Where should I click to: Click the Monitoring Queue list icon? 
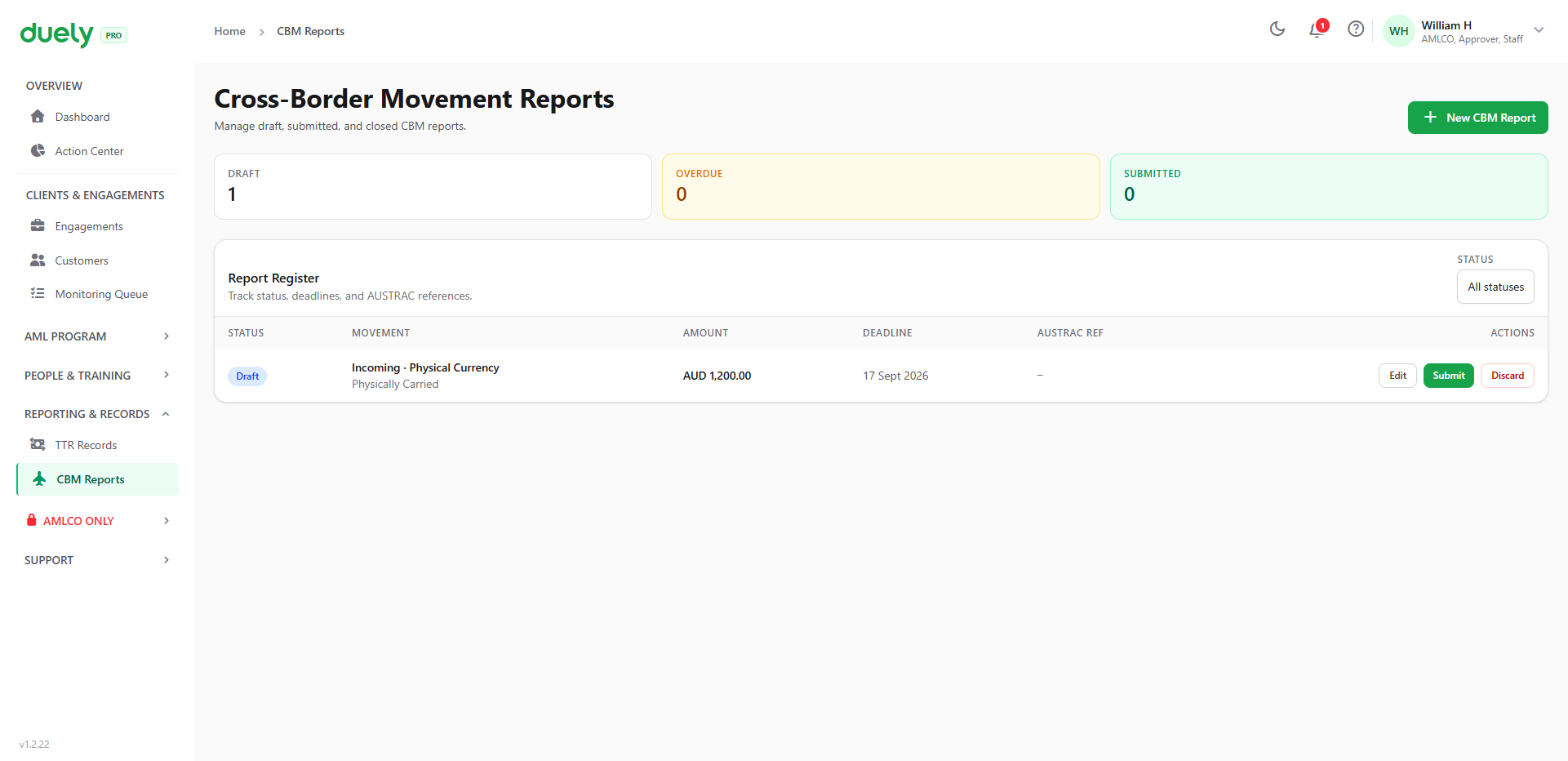point(38,293)
